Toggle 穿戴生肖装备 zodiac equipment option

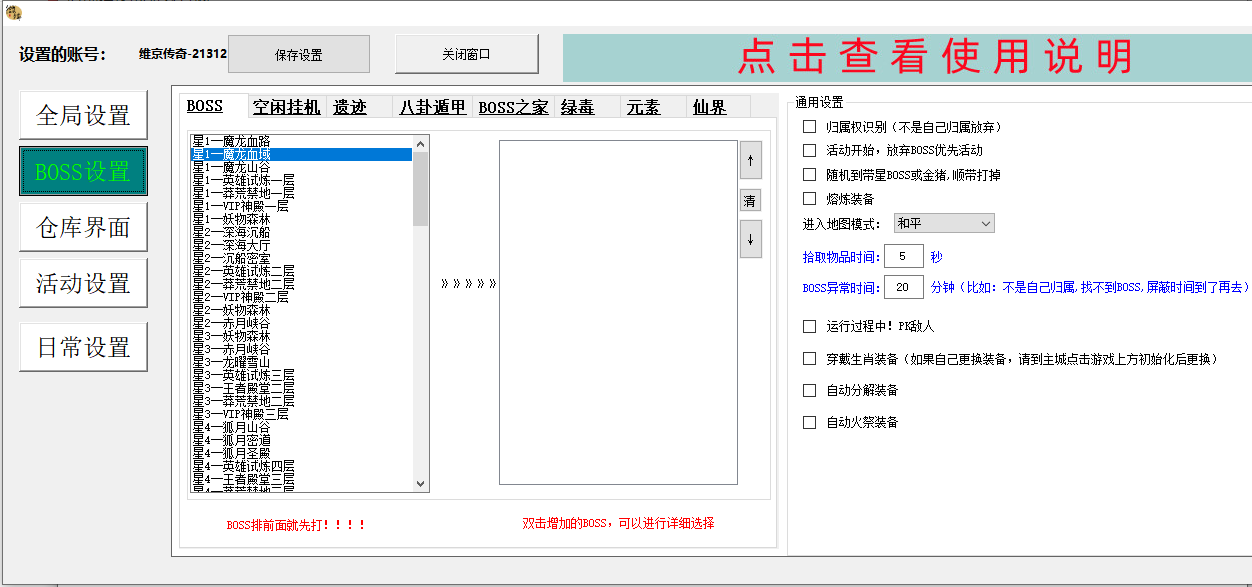(808, 358)
